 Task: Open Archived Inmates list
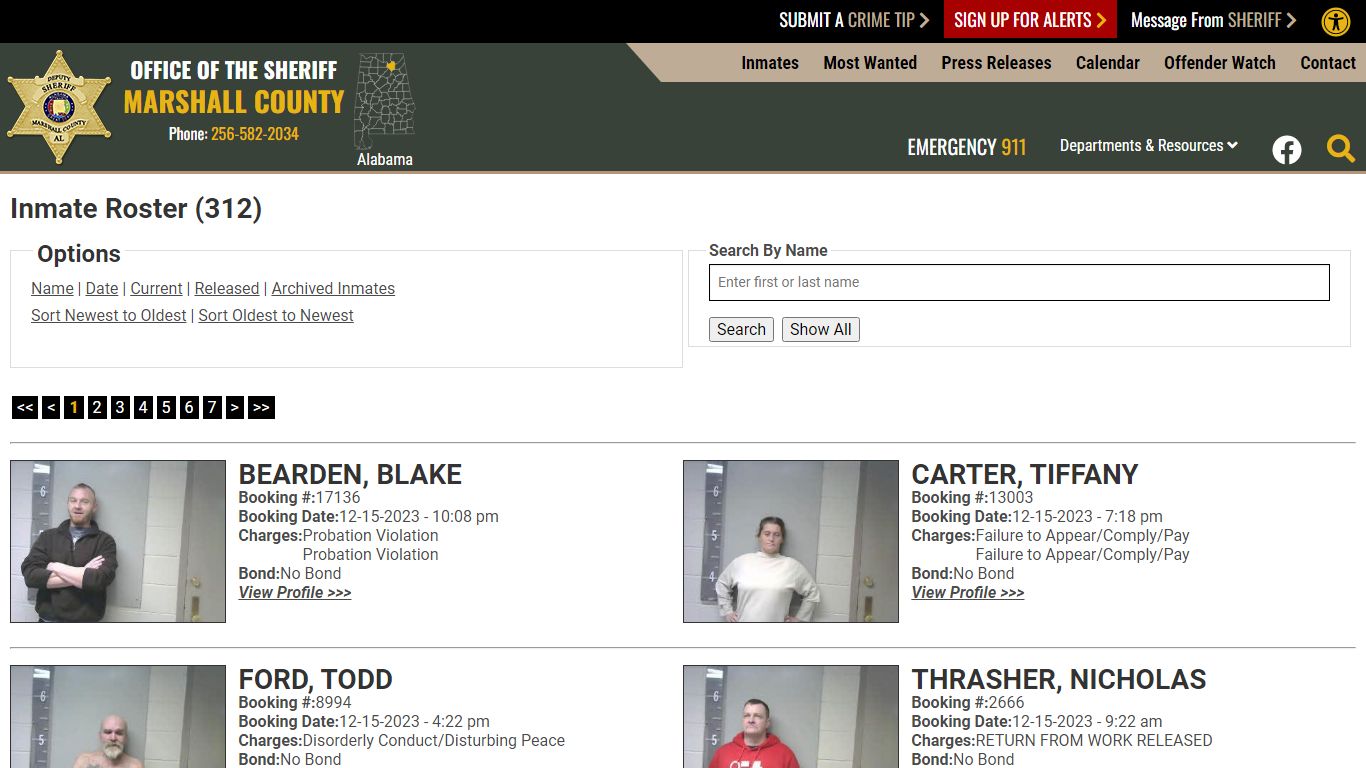pos(333,288)
